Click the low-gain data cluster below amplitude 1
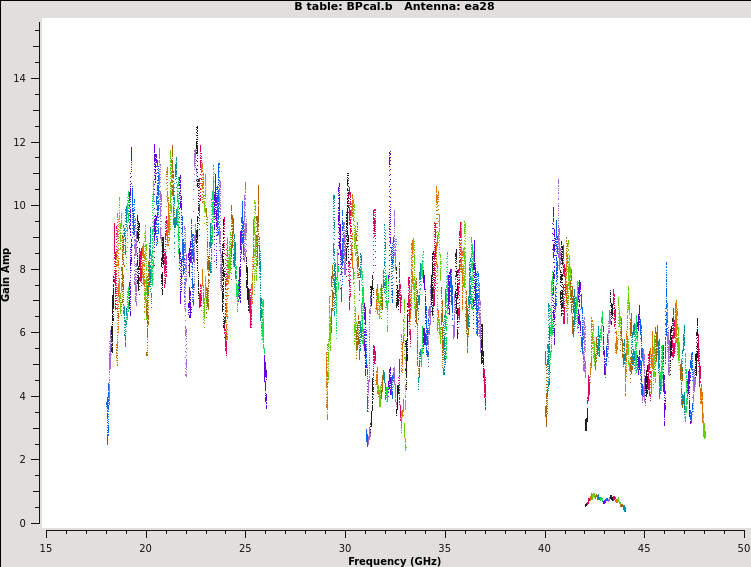Viewport: 751px width, 567px height. pyautogui.click(x=605, y=499)
